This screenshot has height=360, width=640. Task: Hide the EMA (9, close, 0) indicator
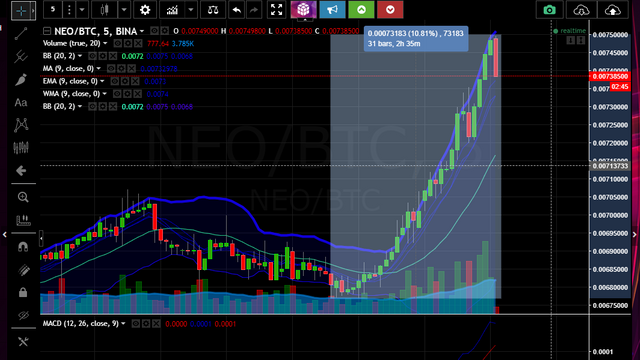115,81
